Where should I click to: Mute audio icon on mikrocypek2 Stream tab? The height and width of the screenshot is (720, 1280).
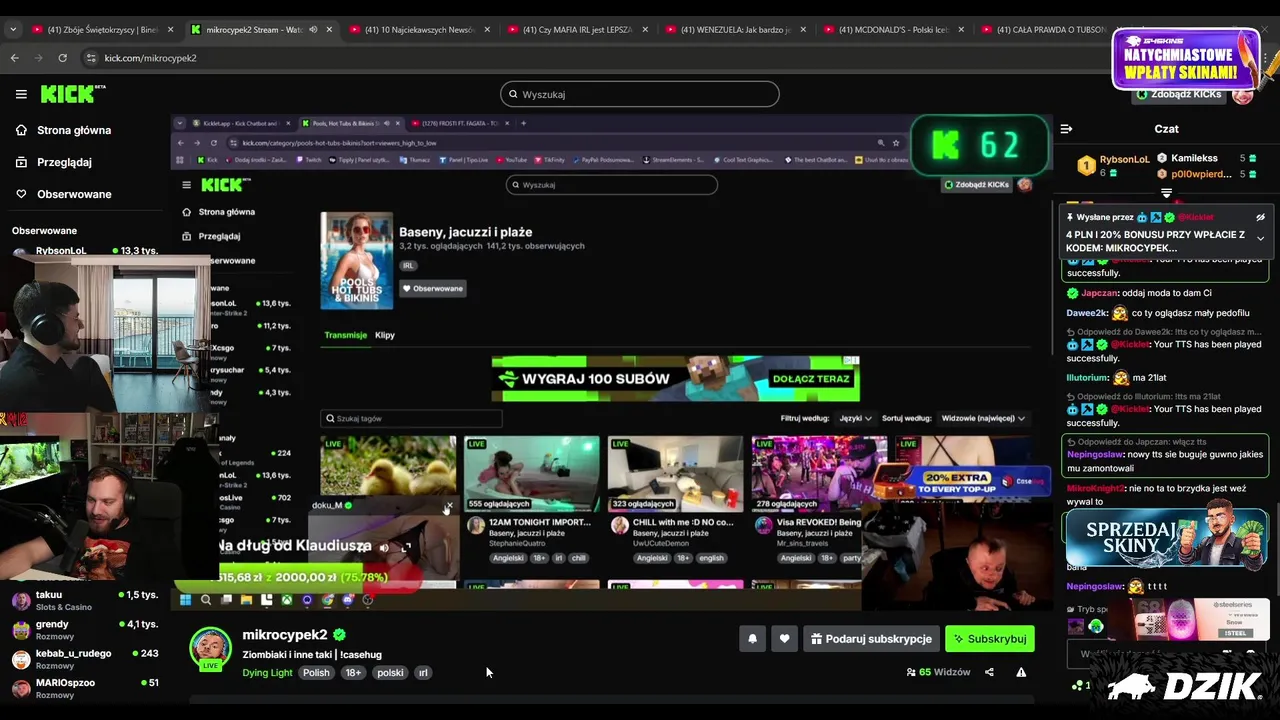pyautogui.click(x=313, y=30)
